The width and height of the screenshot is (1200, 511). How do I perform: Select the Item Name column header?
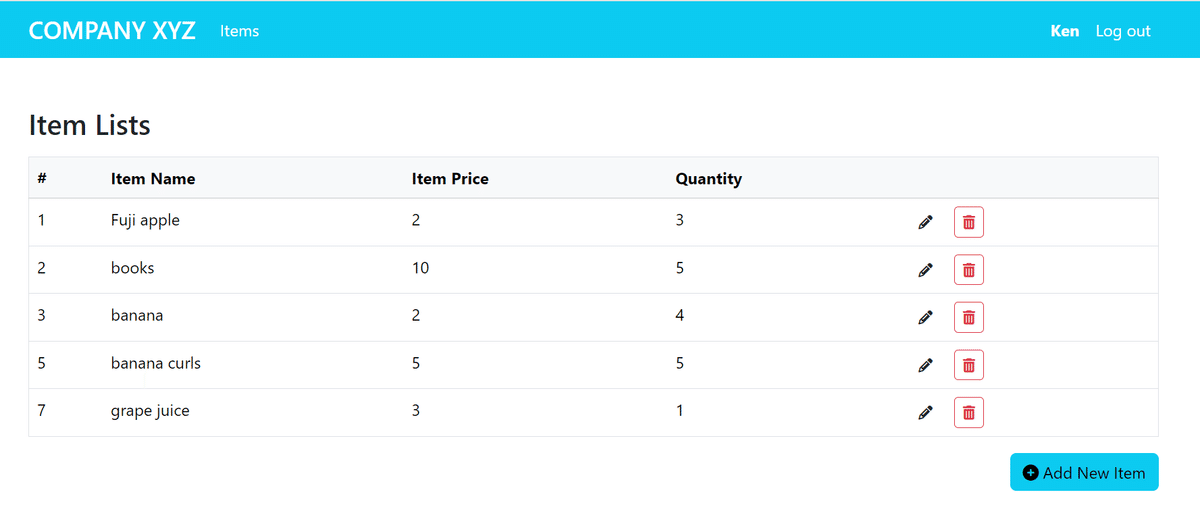(x=153, y=179)
